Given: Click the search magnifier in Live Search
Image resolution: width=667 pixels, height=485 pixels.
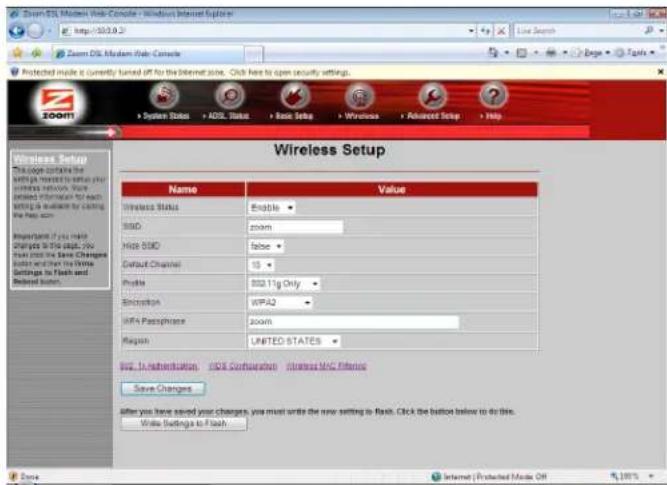Looking at the screenshot, I should [649, 30].
